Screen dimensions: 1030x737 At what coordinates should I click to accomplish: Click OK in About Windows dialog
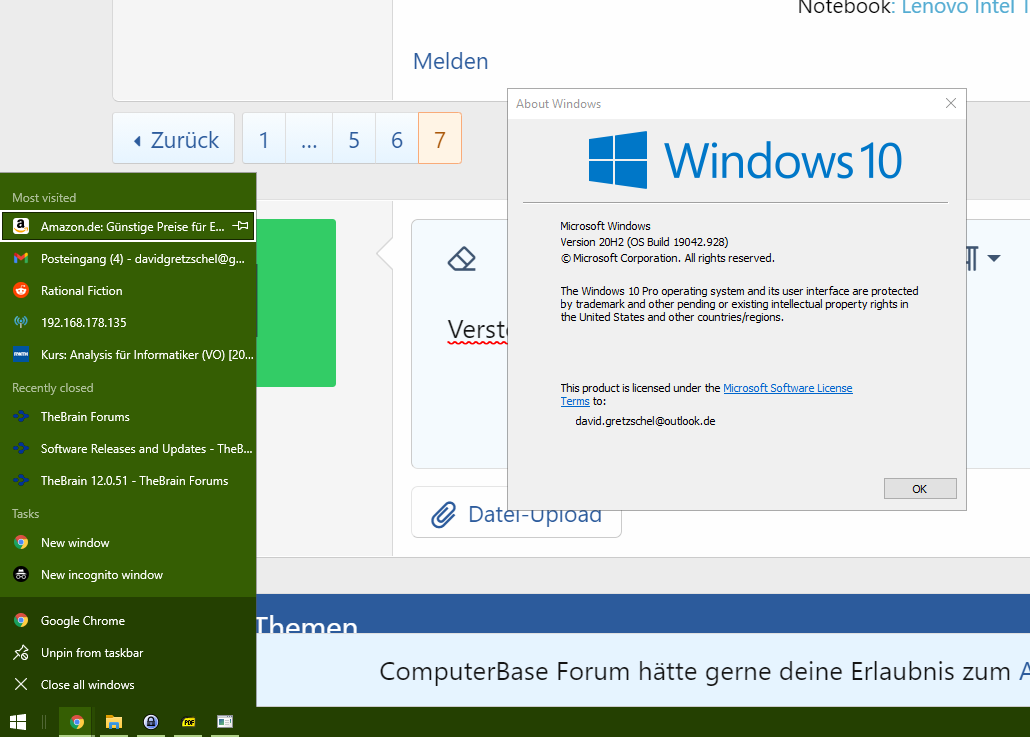pyautogui.click(x=920, y=489)
